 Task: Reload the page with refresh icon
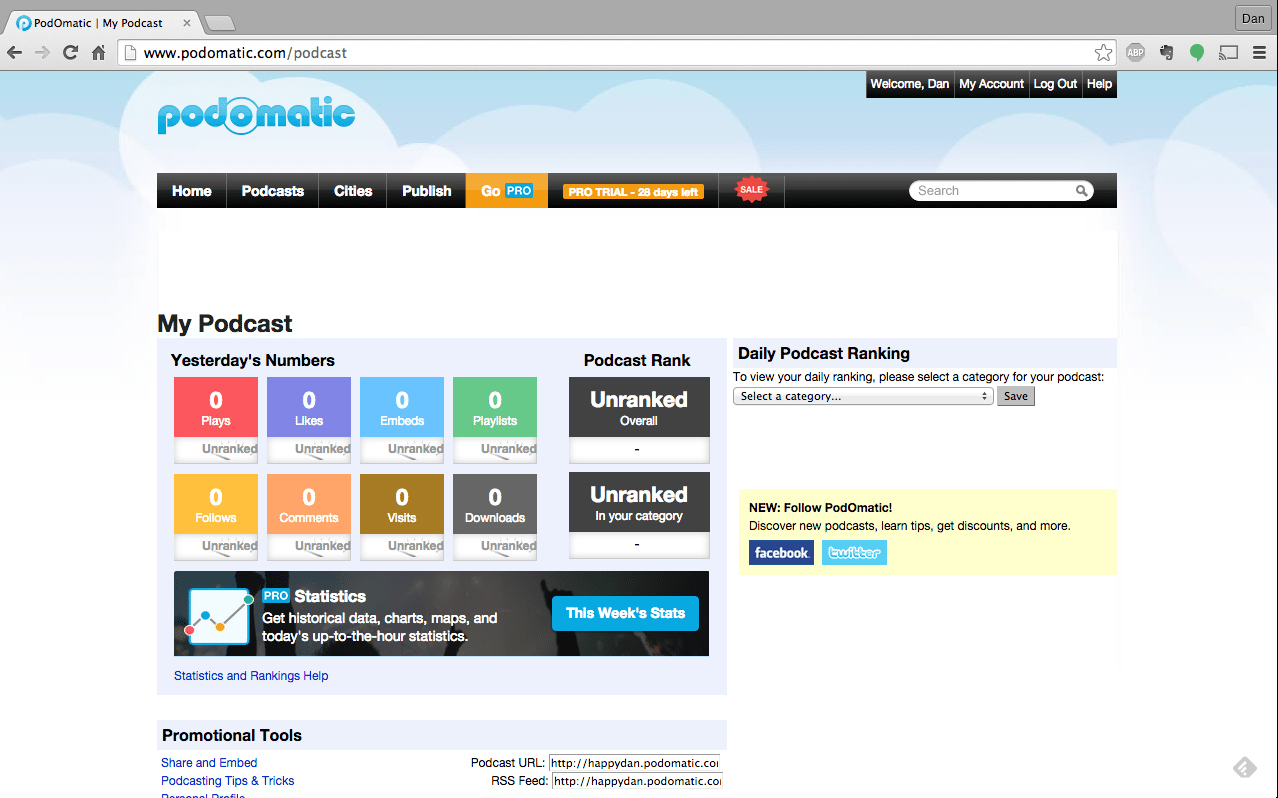[70, 53]
